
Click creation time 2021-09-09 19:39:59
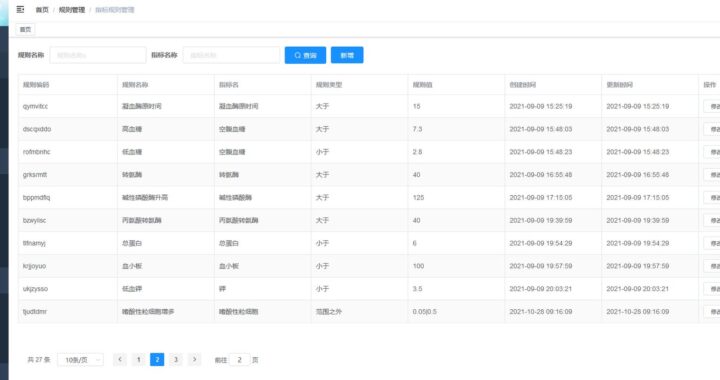[541, 220]
